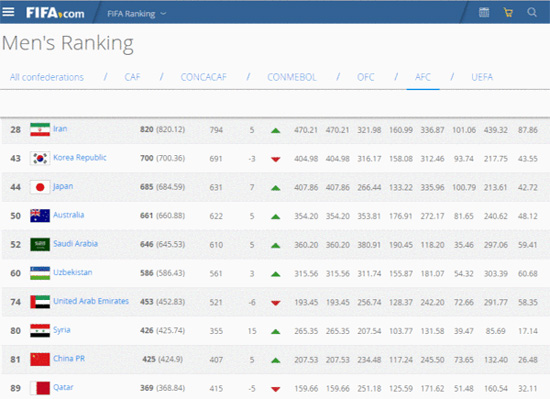Click Syria's green up arrow indicator
The image size is (550, 399).
point(276,331)
